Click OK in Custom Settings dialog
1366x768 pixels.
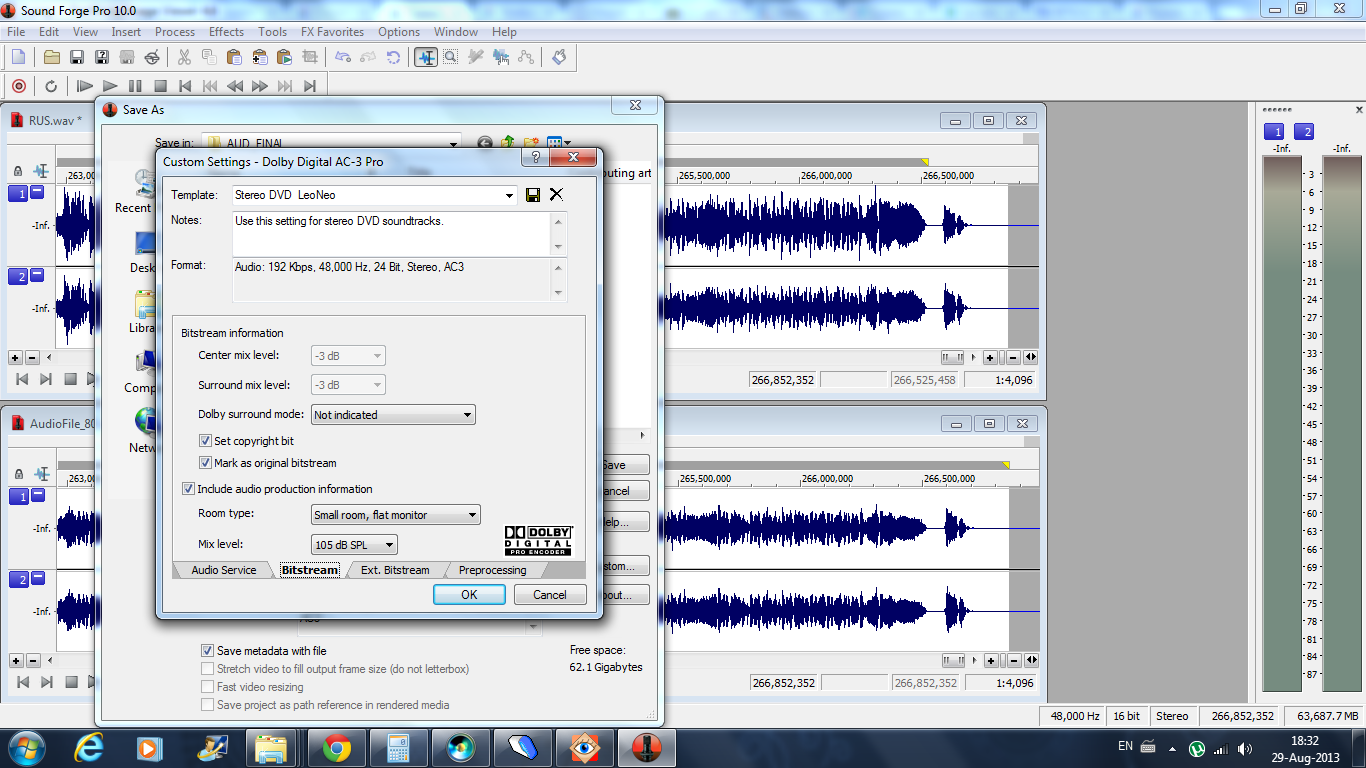(x=469, y=594)
